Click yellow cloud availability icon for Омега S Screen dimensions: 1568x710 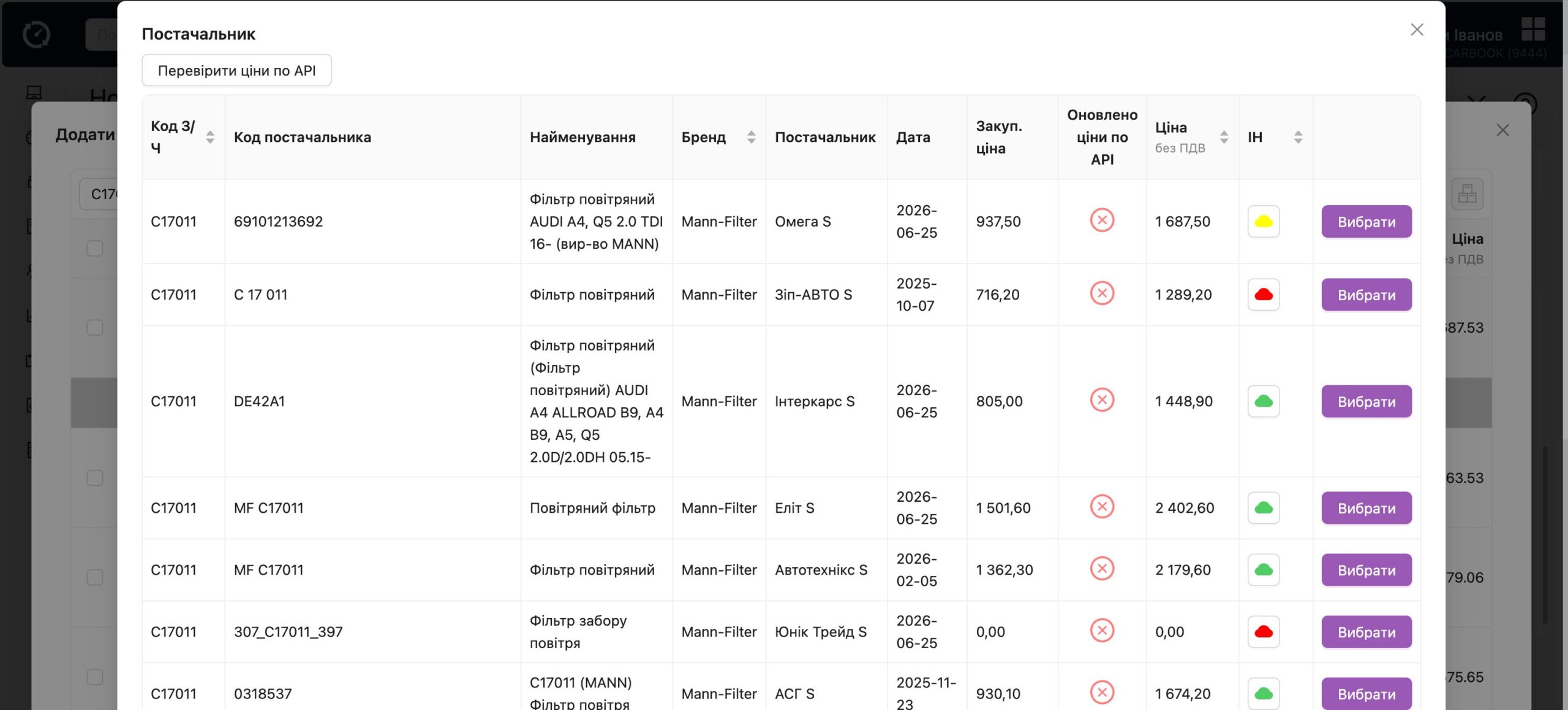1264,221
